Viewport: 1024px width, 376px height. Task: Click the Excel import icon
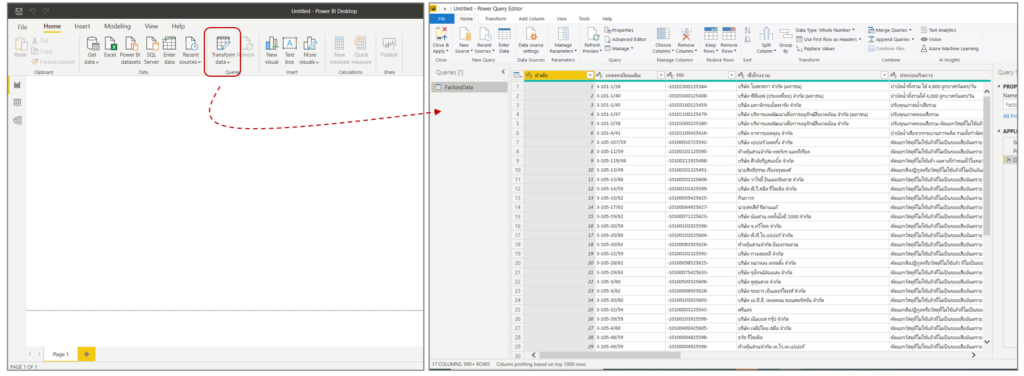(x=111, y=43)
